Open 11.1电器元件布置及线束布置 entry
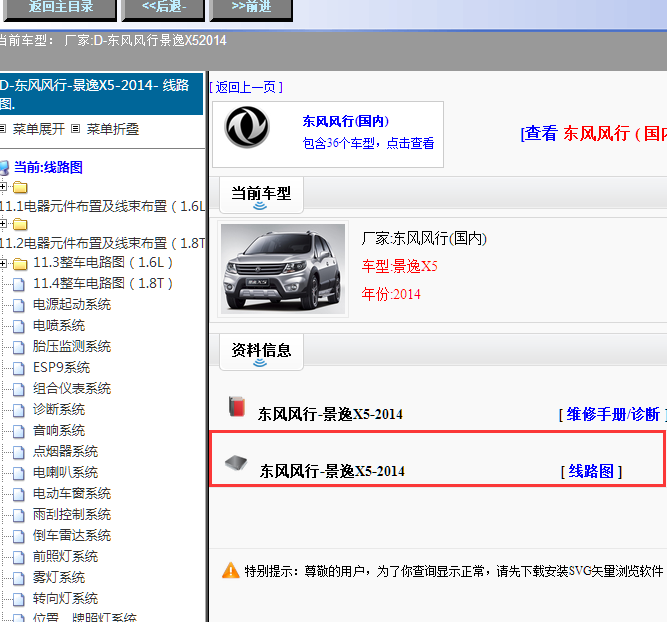This screenshot has height=622, width=667. pos(102,206)
